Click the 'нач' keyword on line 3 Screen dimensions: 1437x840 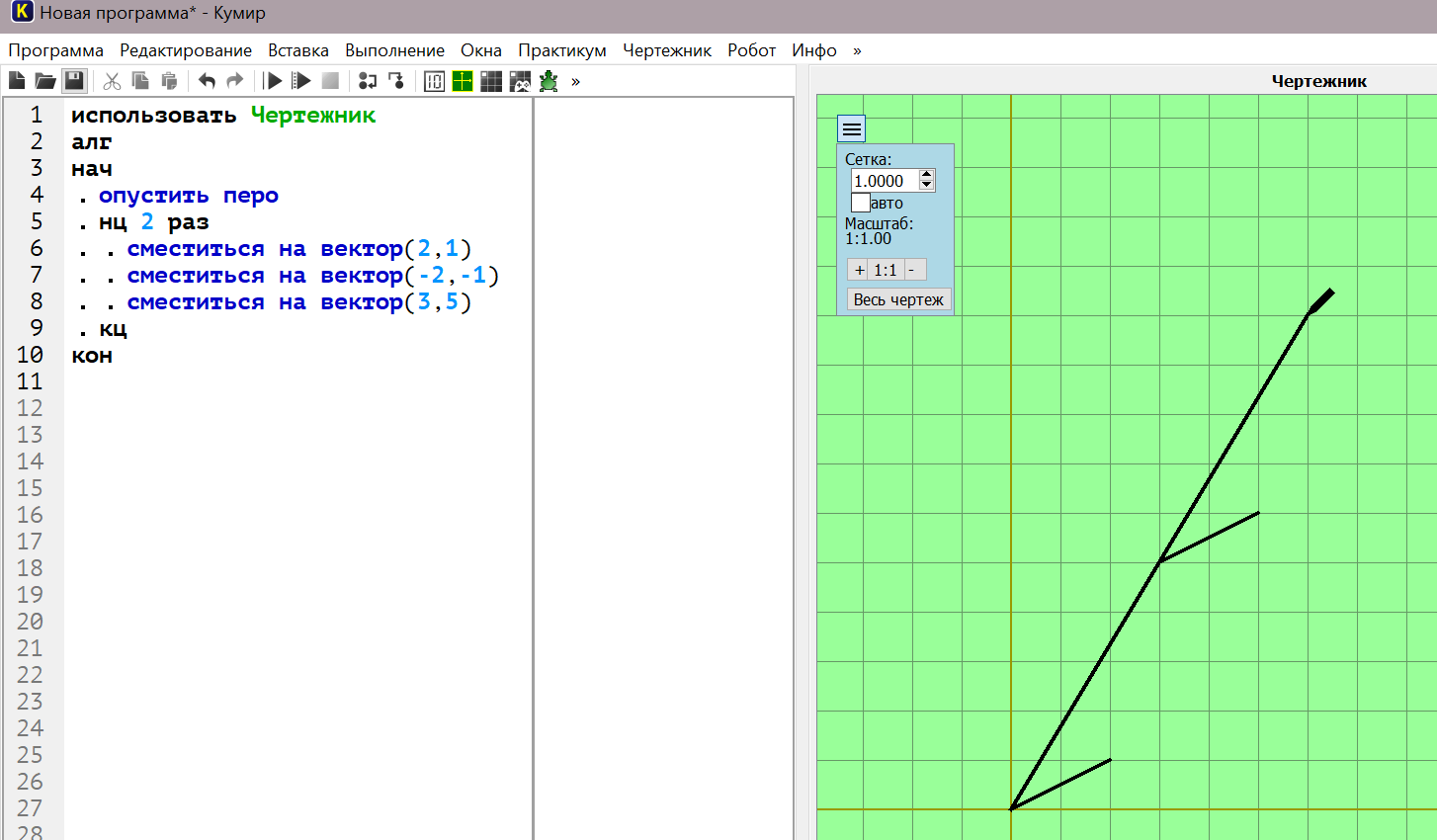92,169
